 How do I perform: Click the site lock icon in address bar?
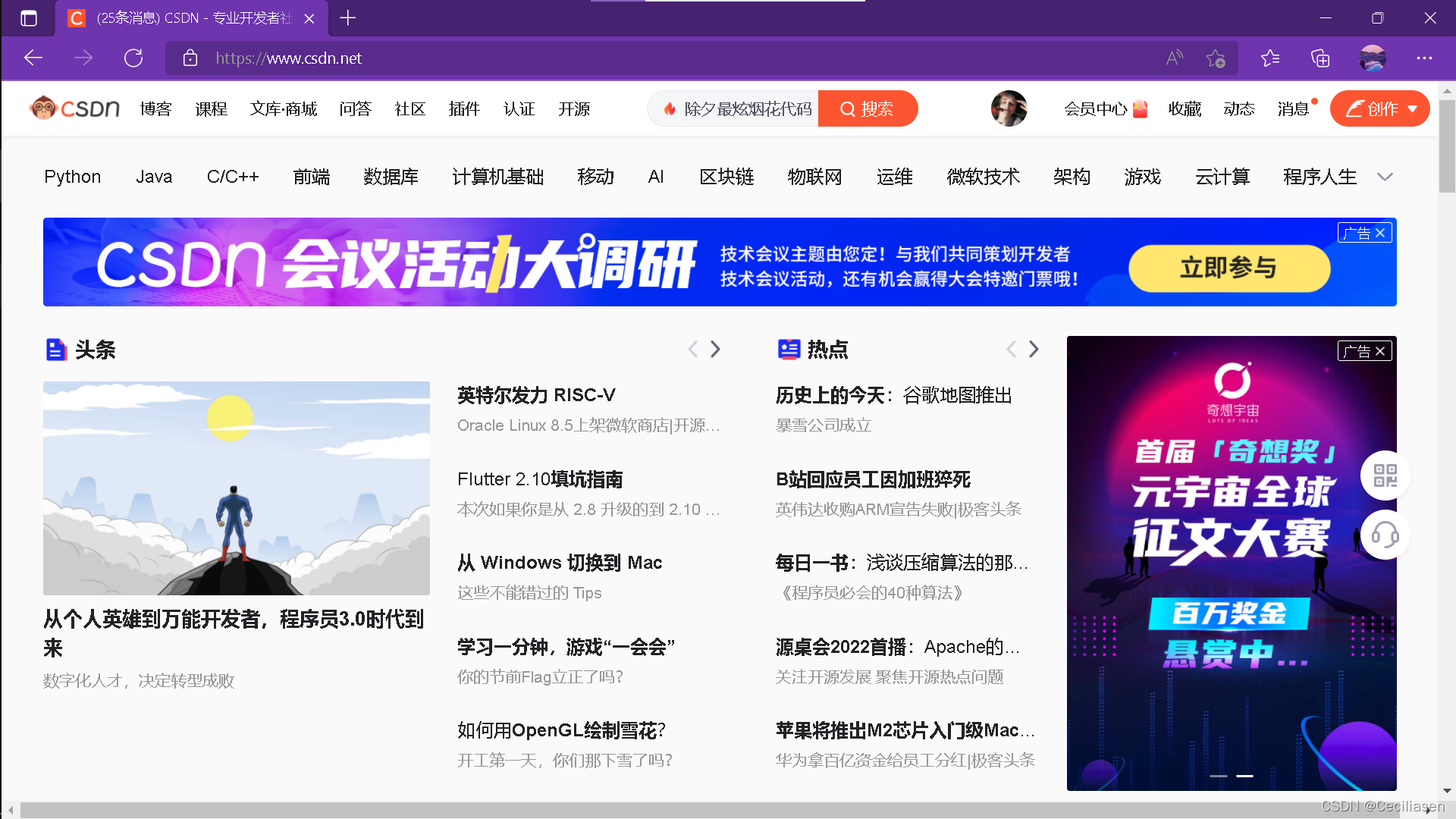(x=190, y=58)
